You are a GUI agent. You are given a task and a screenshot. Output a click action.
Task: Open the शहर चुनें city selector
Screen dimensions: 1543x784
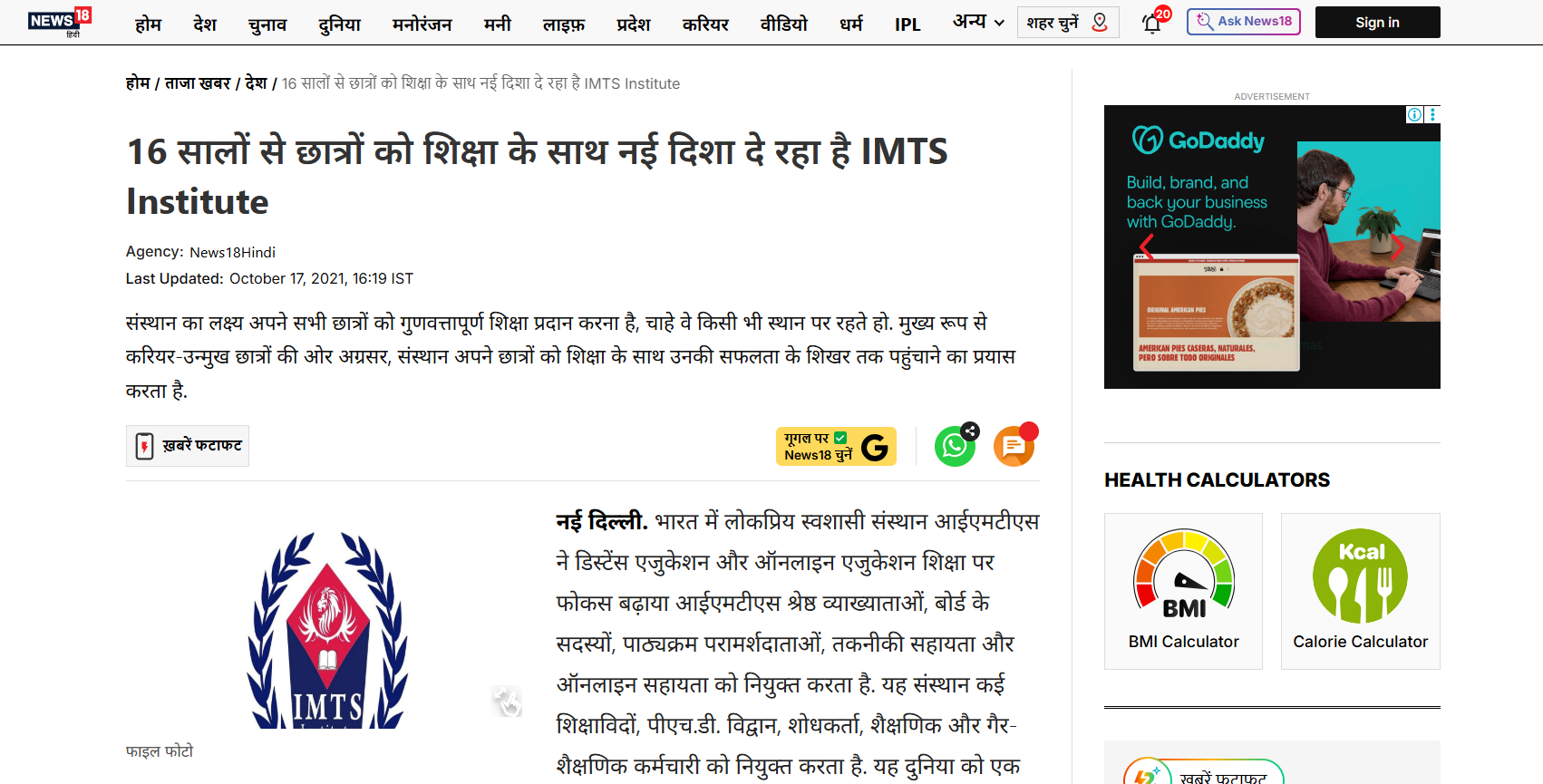coord(1068,22)
